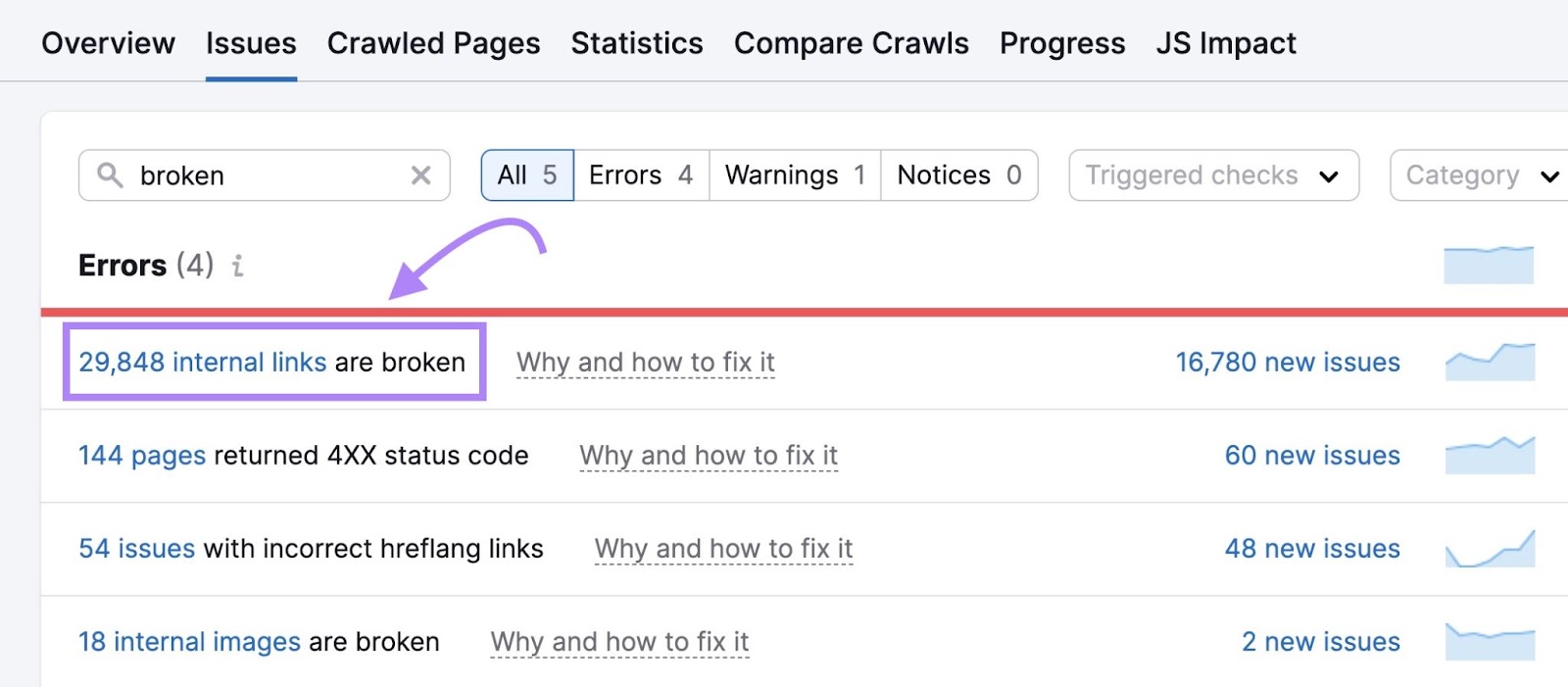This screenshot has height=687, width=1568.
Task: Click 'Why and how to fix it' for 4XX pages
Action: pyautogui.click(x=709, y=456)
